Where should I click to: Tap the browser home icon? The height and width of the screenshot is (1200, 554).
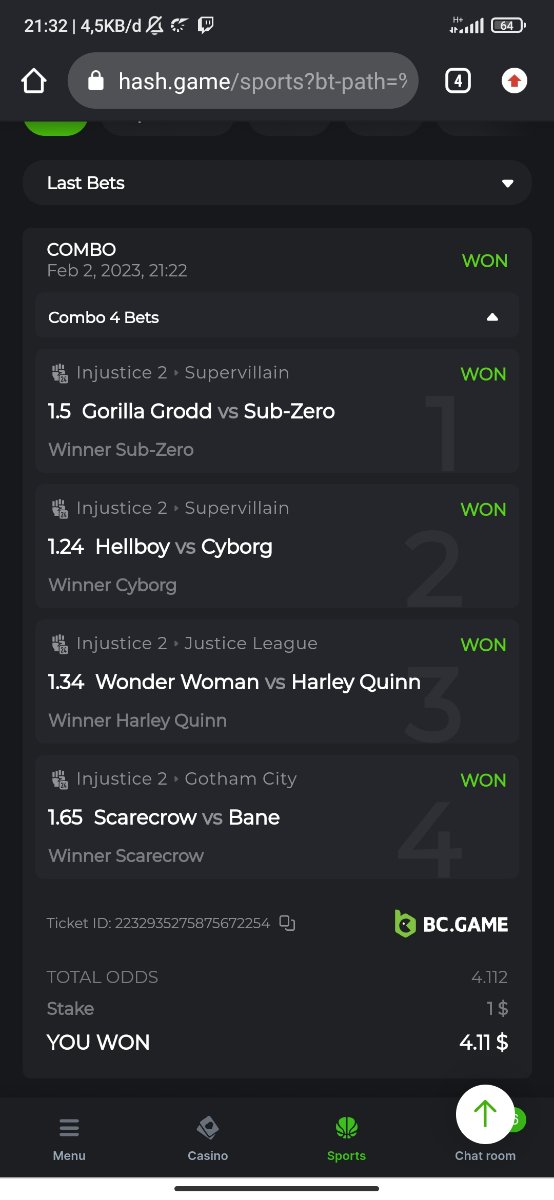pyautogui.click(x=34, y=81)
